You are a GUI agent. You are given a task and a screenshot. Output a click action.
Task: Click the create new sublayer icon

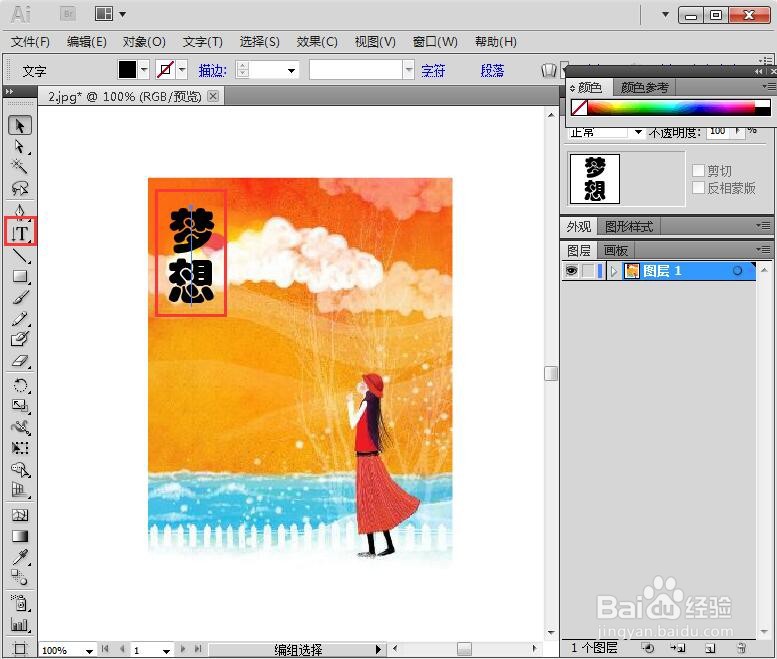pyautogui.click(x=678, y=648)
